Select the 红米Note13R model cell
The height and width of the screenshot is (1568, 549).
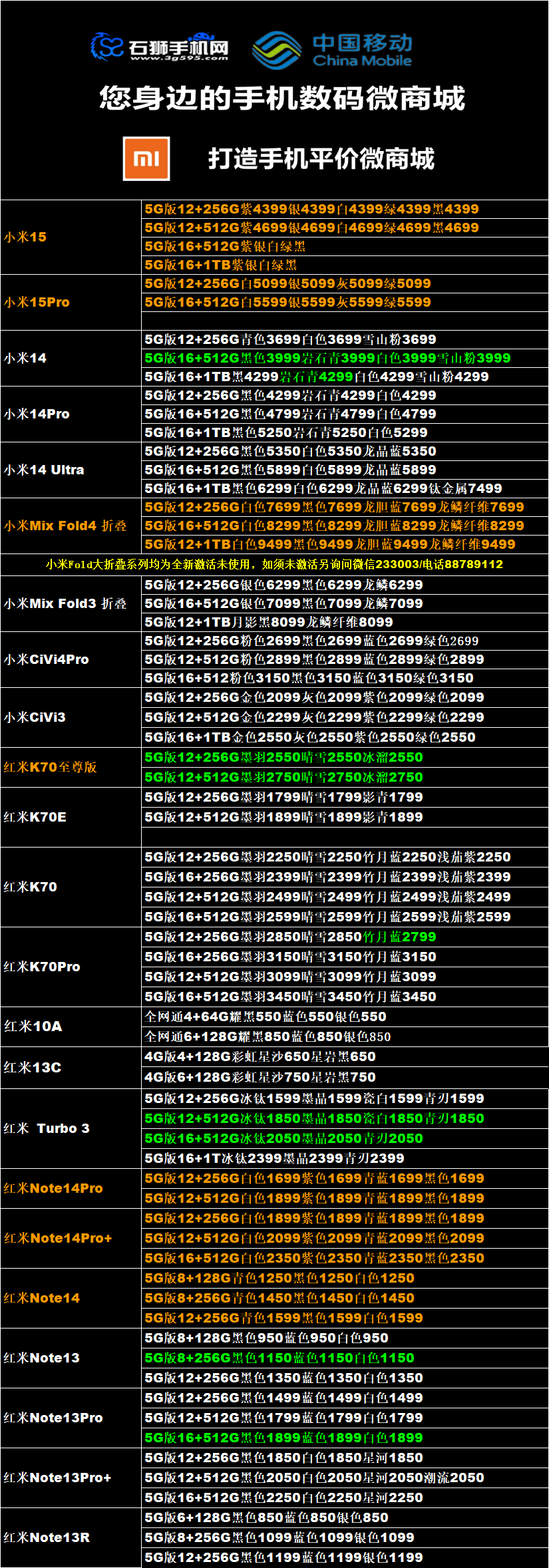[71, 1537]
